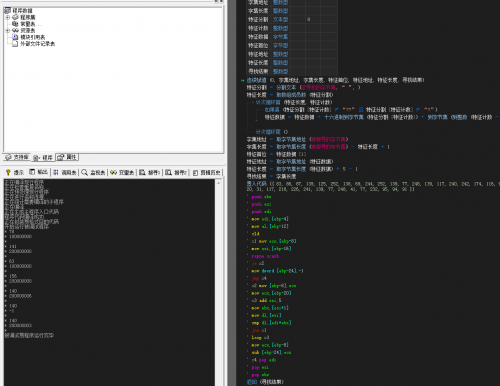The height and width of the screenshot is (386, 500).
Task: Click the 如果真 condition line
Action: tap(351, 110)
